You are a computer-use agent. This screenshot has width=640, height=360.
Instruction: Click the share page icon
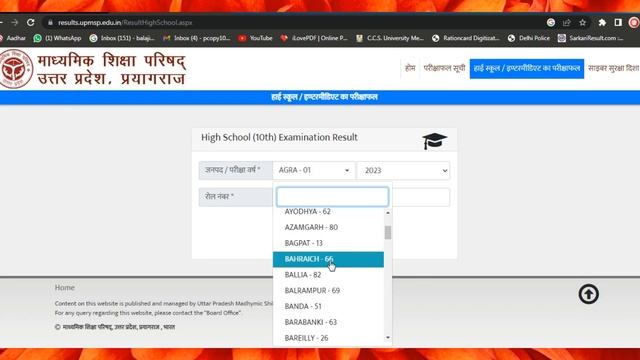tap(567, 23)
